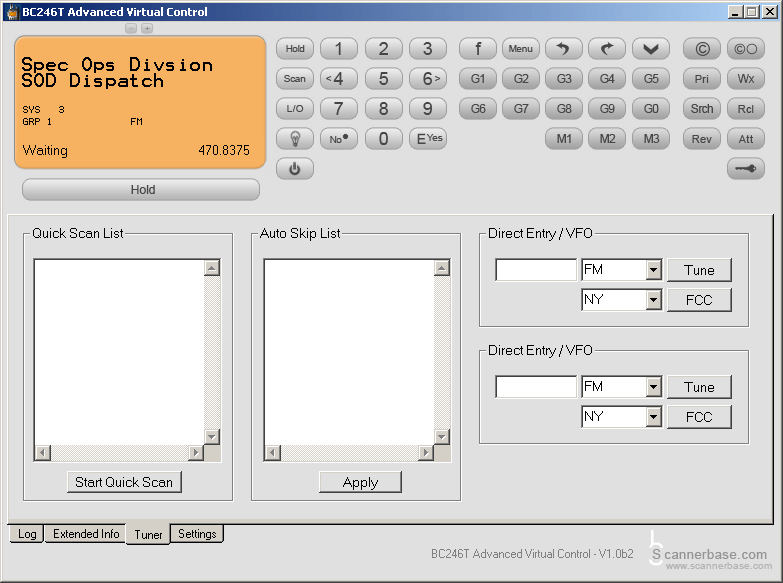This screenshot has width=783, height=583.
Task: Toggle the backlight bulb icon
Action: pyautogui.click(x=295, y=139)
